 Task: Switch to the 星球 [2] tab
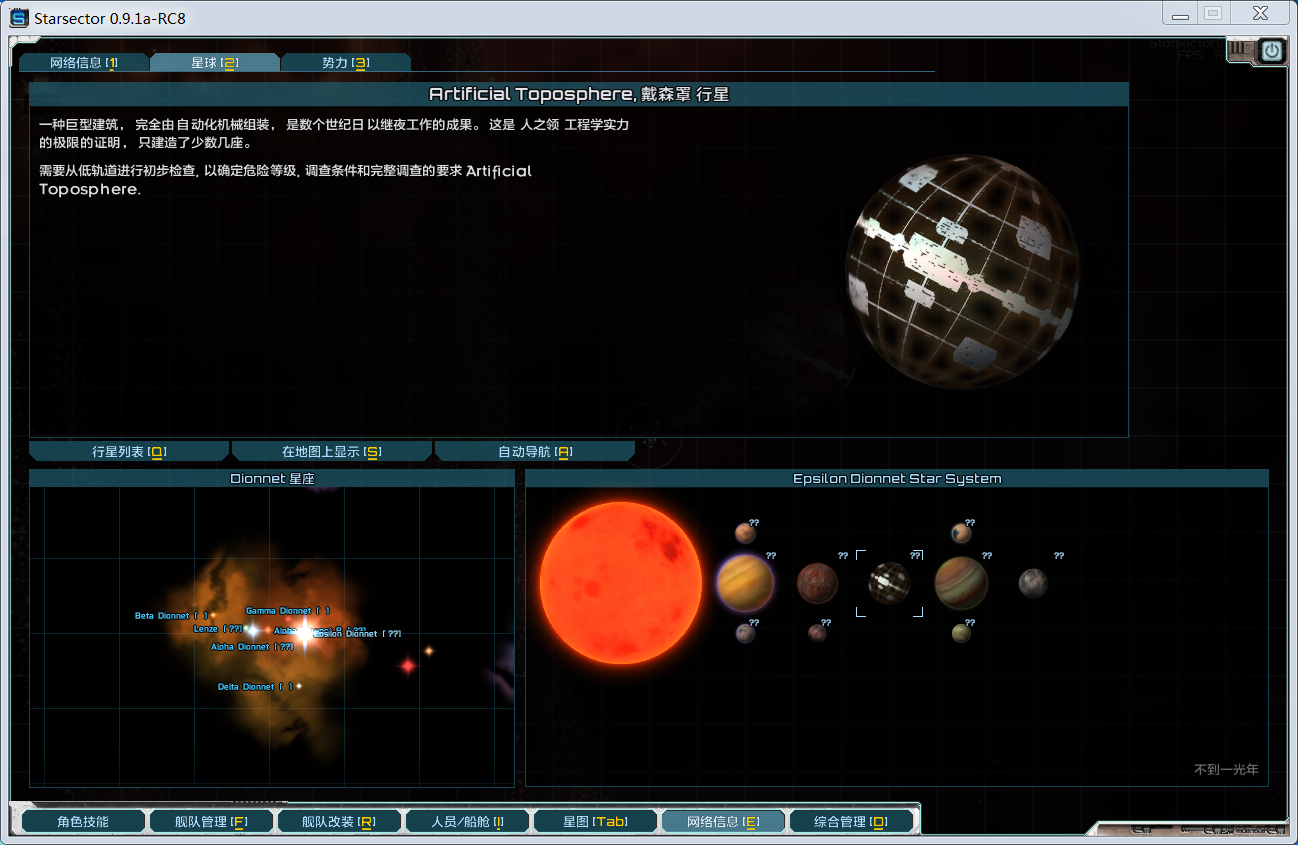click(214, 63)
